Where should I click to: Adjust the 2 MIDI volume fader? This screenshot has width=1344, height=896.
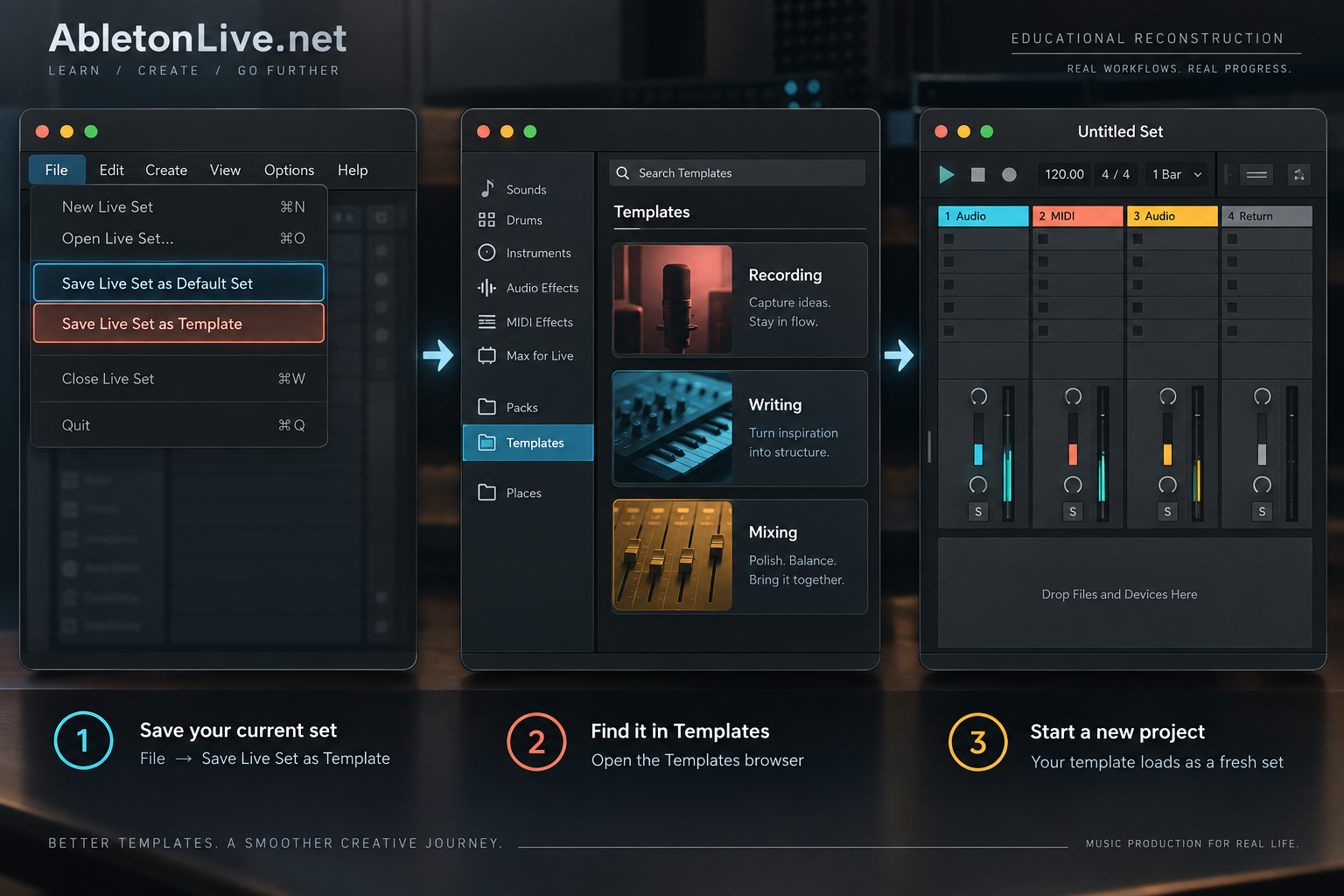click(x=1073, y=454)
